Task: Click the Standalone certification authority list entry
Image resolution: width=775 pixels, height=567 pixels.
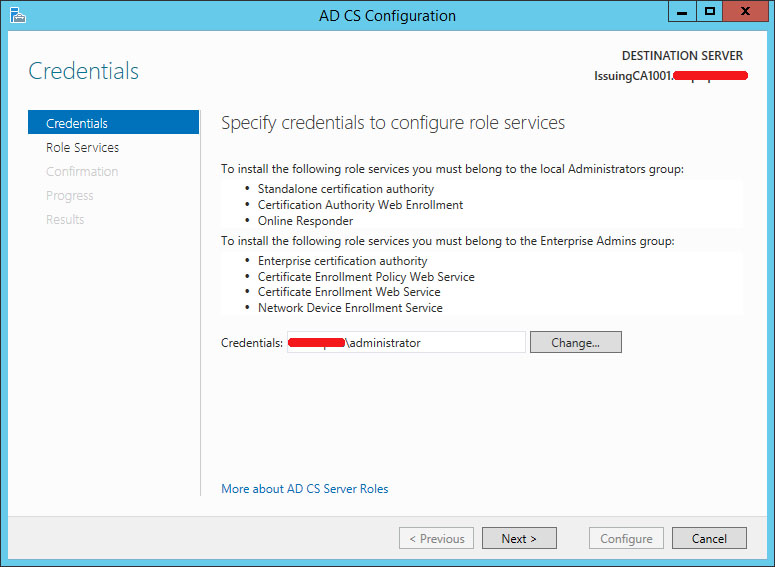Action: 346,189
